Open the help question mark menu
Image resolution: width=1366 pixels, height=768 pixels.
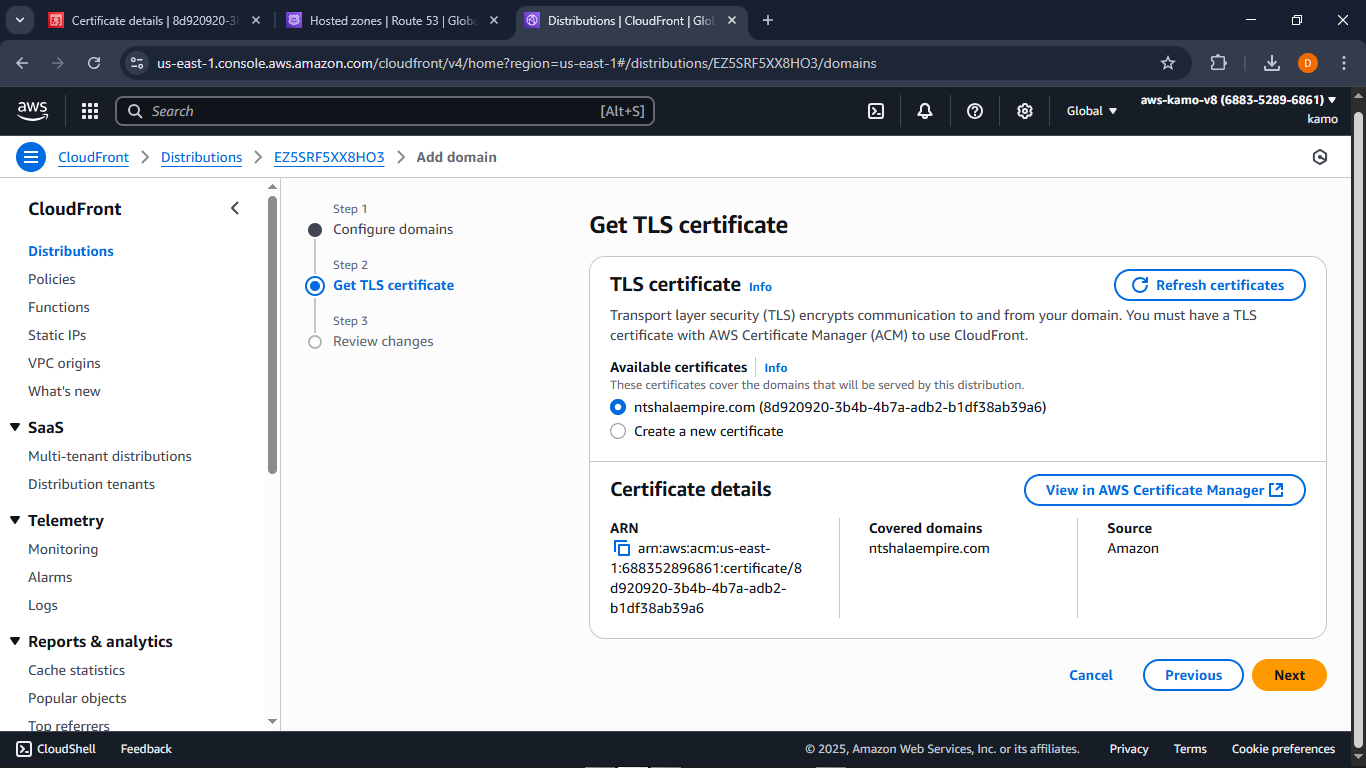tap(974, 111)
